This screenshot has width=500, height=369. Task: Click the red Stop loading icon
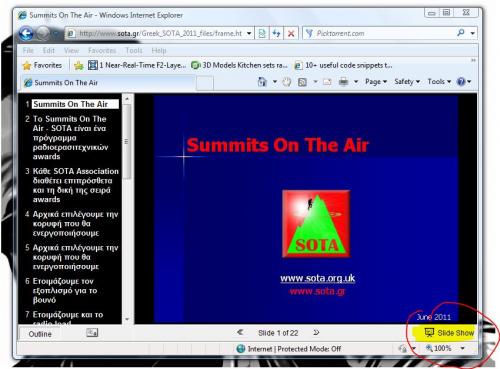click(291, 33)
